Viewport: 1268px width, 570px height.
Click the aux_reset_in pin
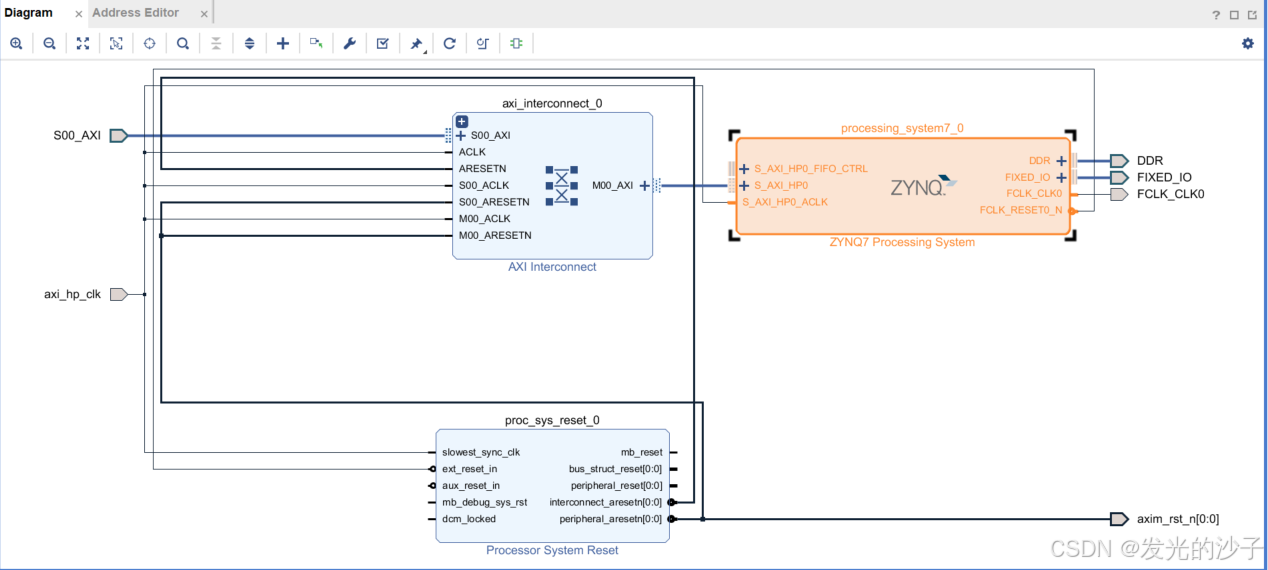pos(471,485)
